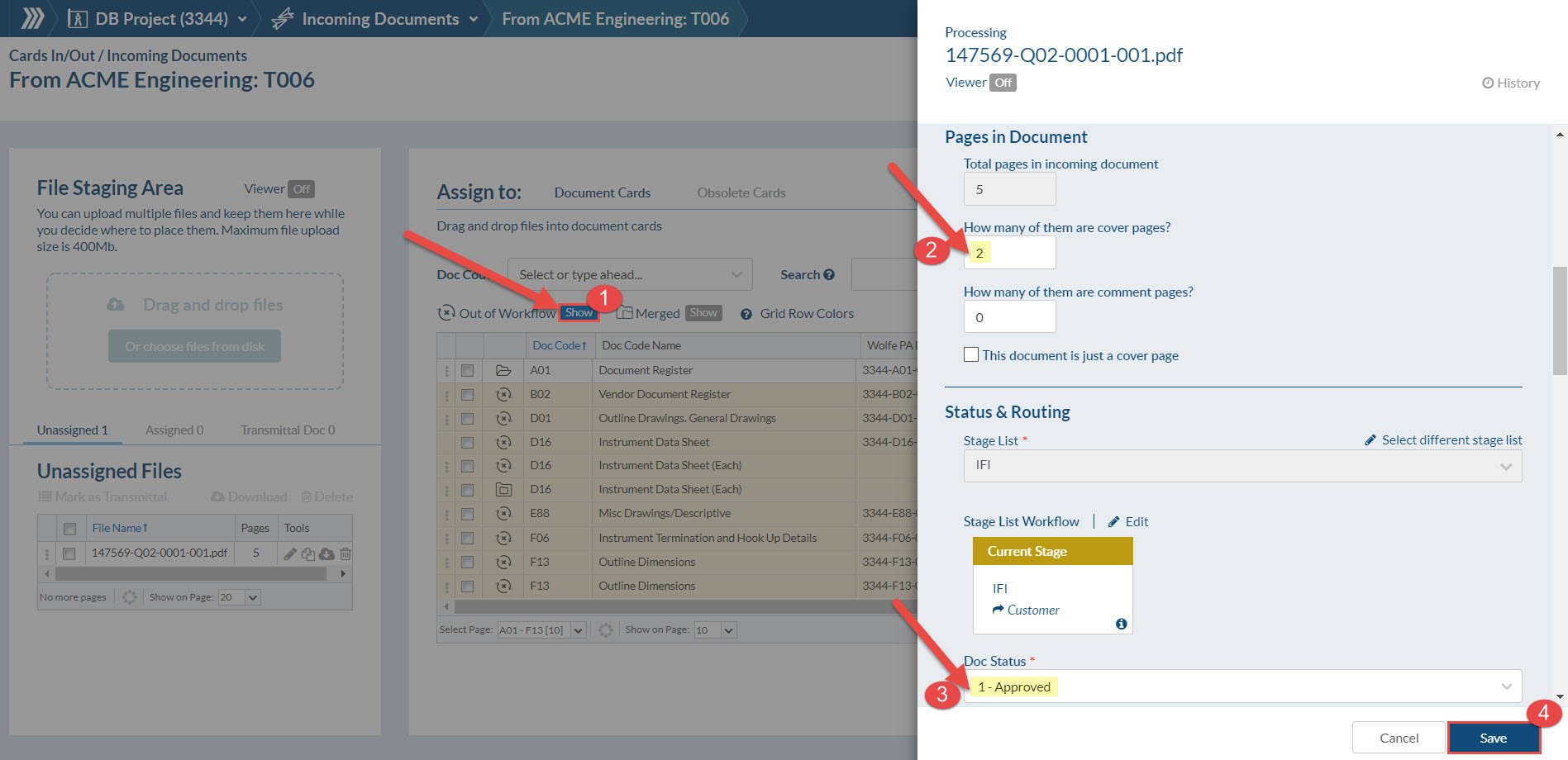The height and width of the screenshot is (760, 1568).
Task: Toggle Viewer Off switch in Processing panel
Action: pos(1003,83)
